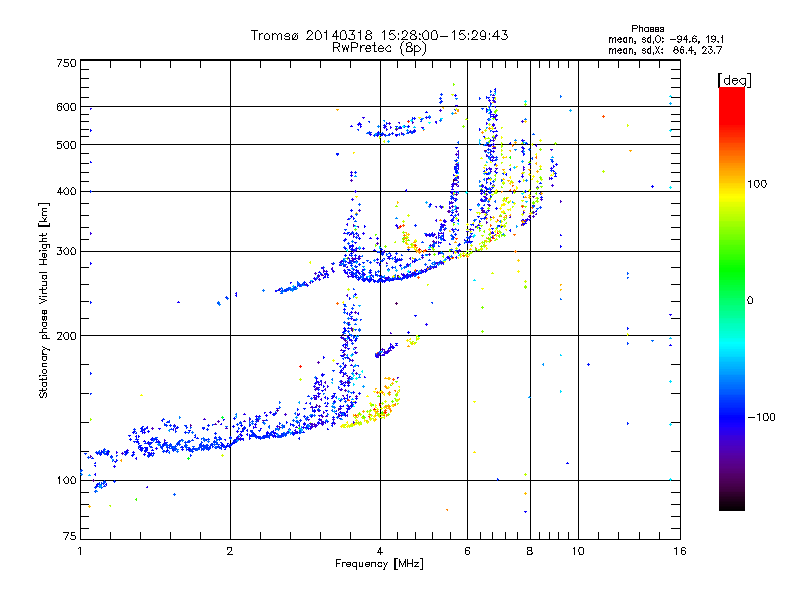Click the colorbar tick label '100'
This screenshot has height=600, width=800.
[x=757, y=184]
